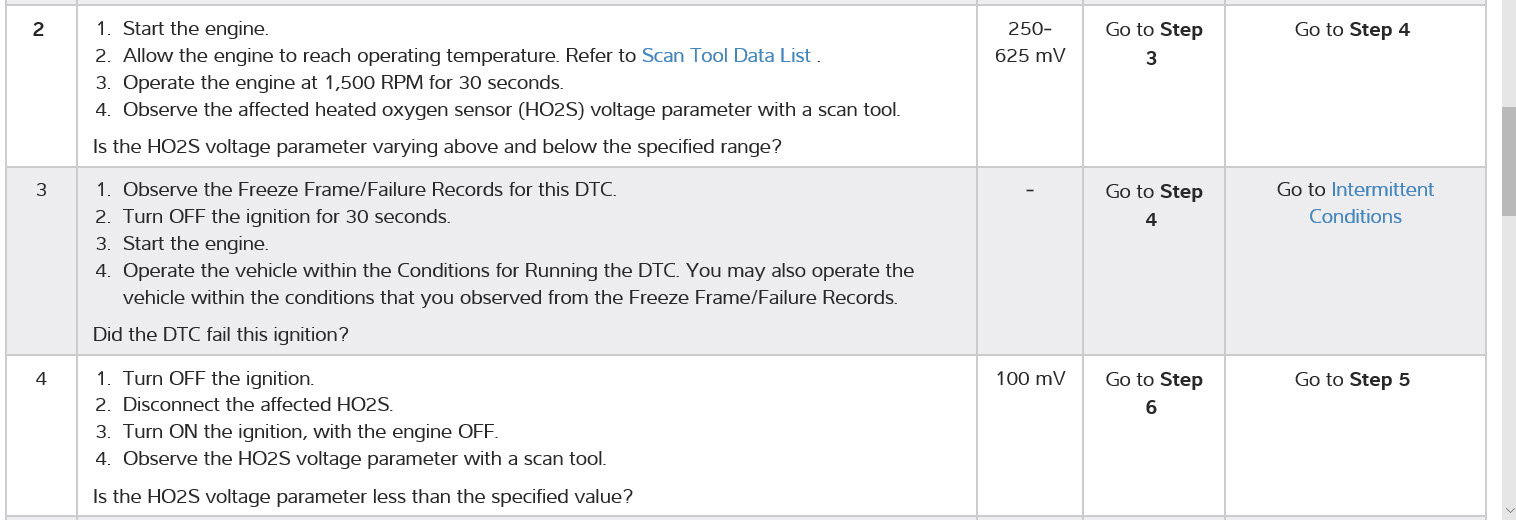Click "Observe the Freeze Frame/Failure Records" instruction
This screenshot has width=1516, height=525.
tap(369, 190)
